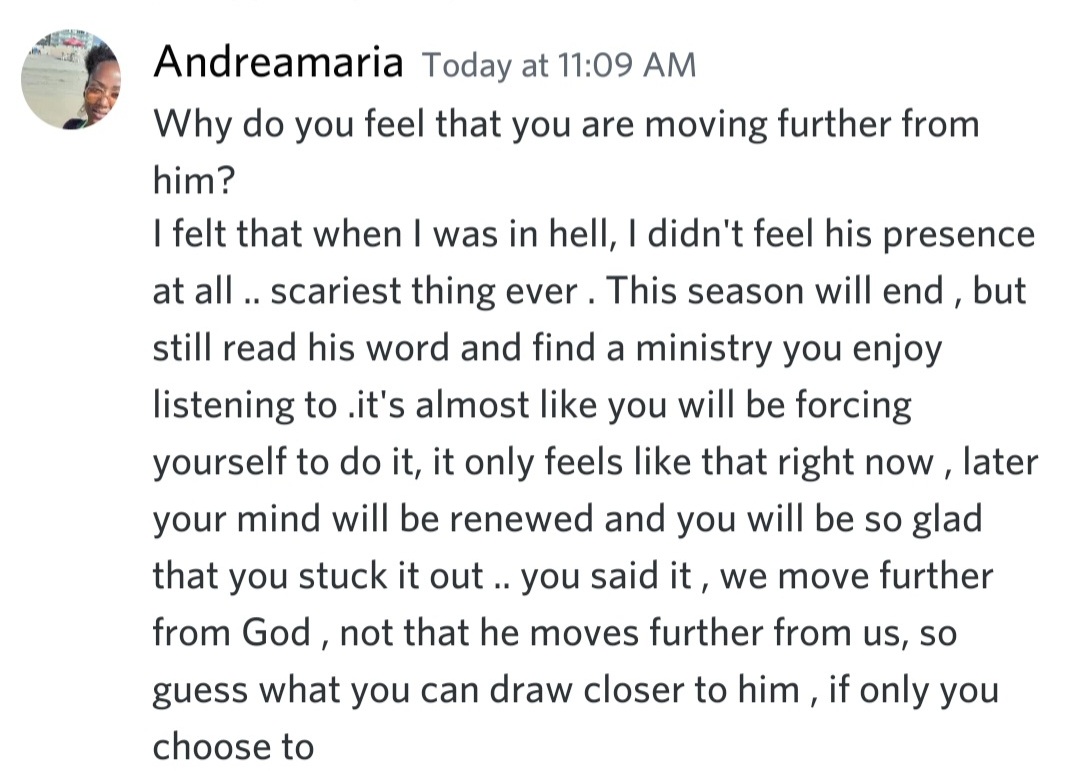
Task: Click the phrase "yourself to do it"
Action: tap(280, 462)
